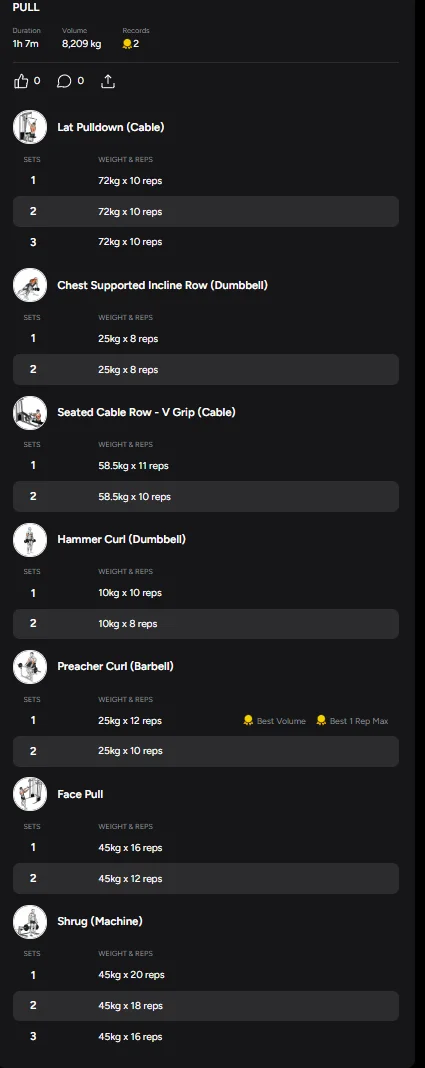Screen dimensions: 425x1068
Task: Select Shrug set 45kg x 18 reps
Action: (206, 1006)
